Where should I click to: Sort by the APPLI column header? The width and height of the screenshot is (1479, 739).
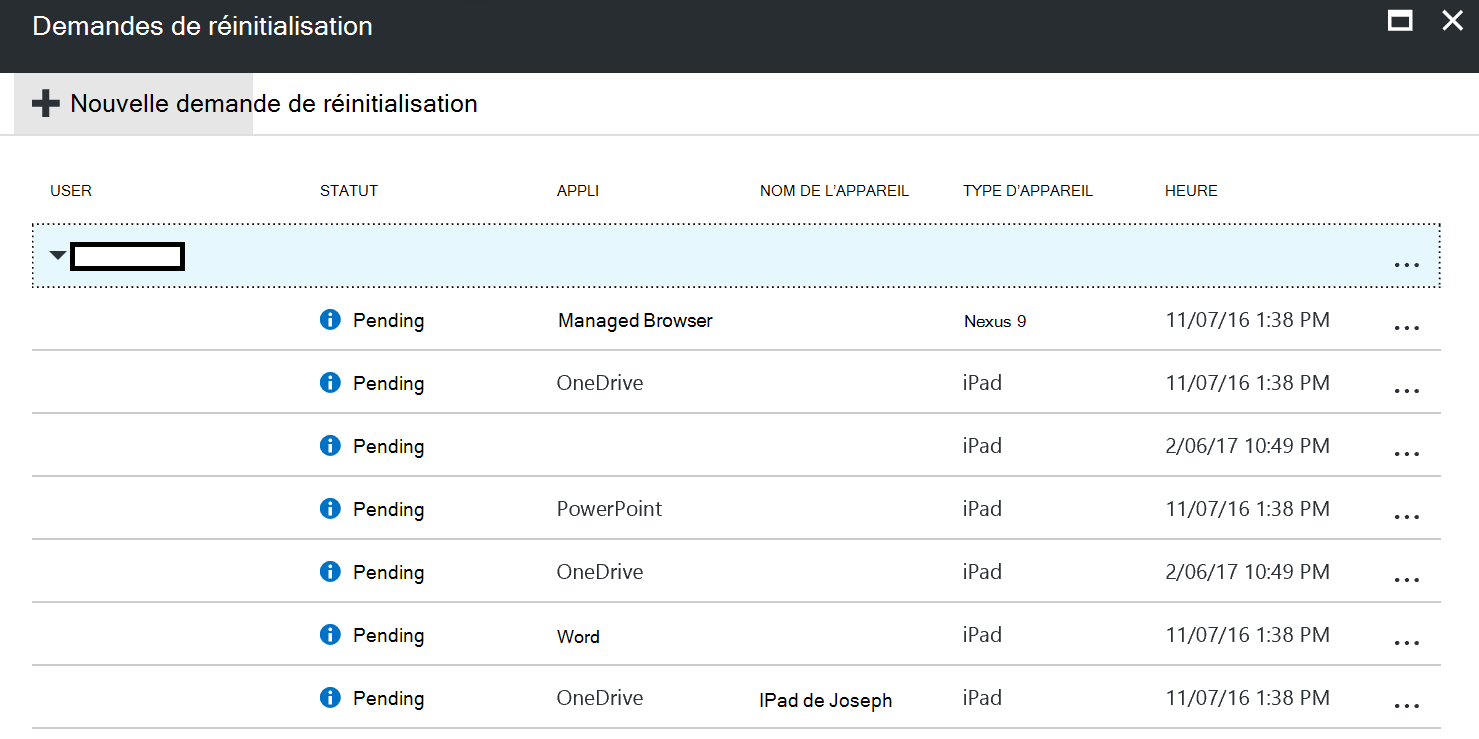click(x=578, y=190)
